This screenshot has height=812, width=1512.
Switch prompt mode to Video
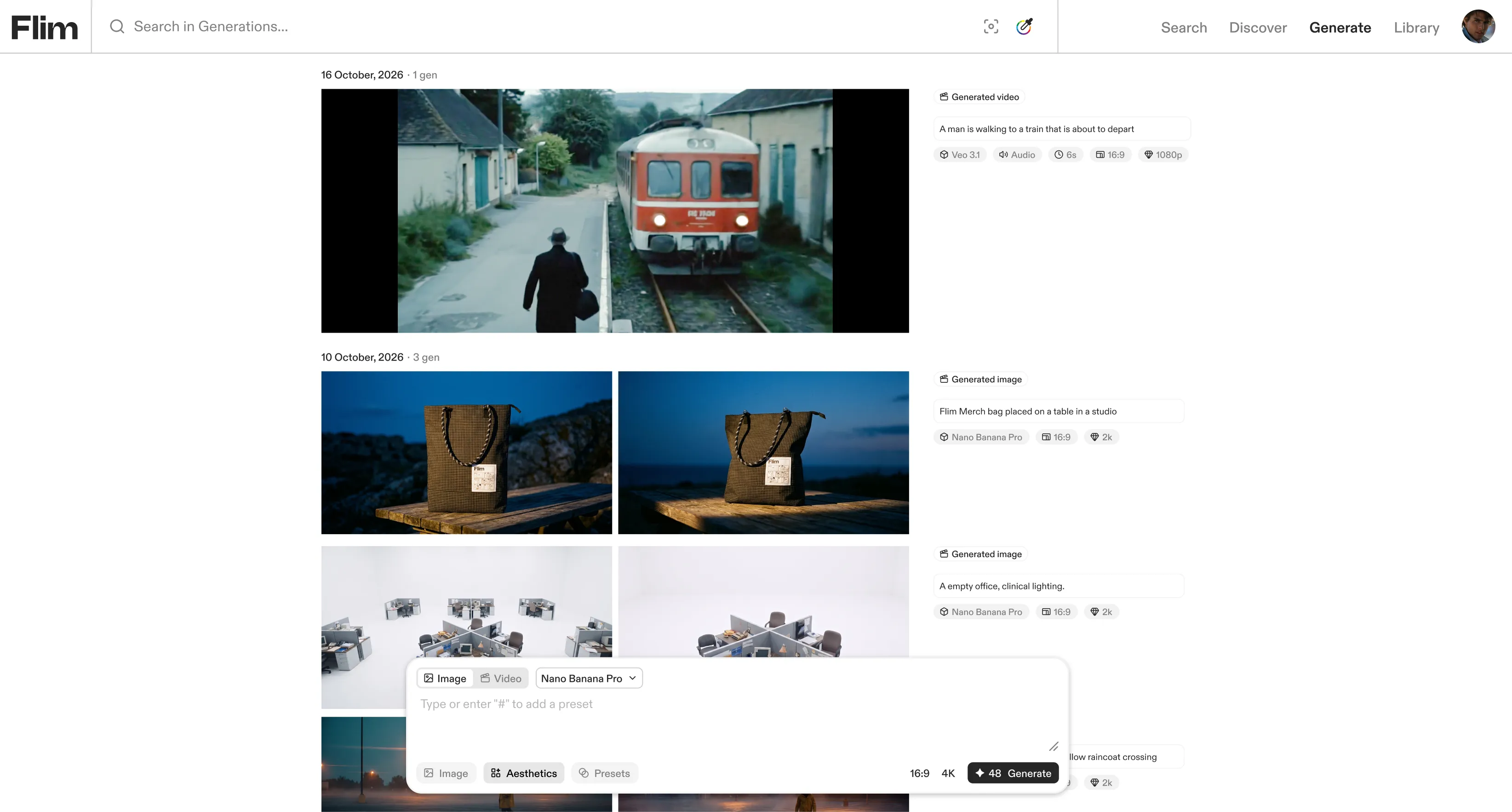(x=501, y=679)
